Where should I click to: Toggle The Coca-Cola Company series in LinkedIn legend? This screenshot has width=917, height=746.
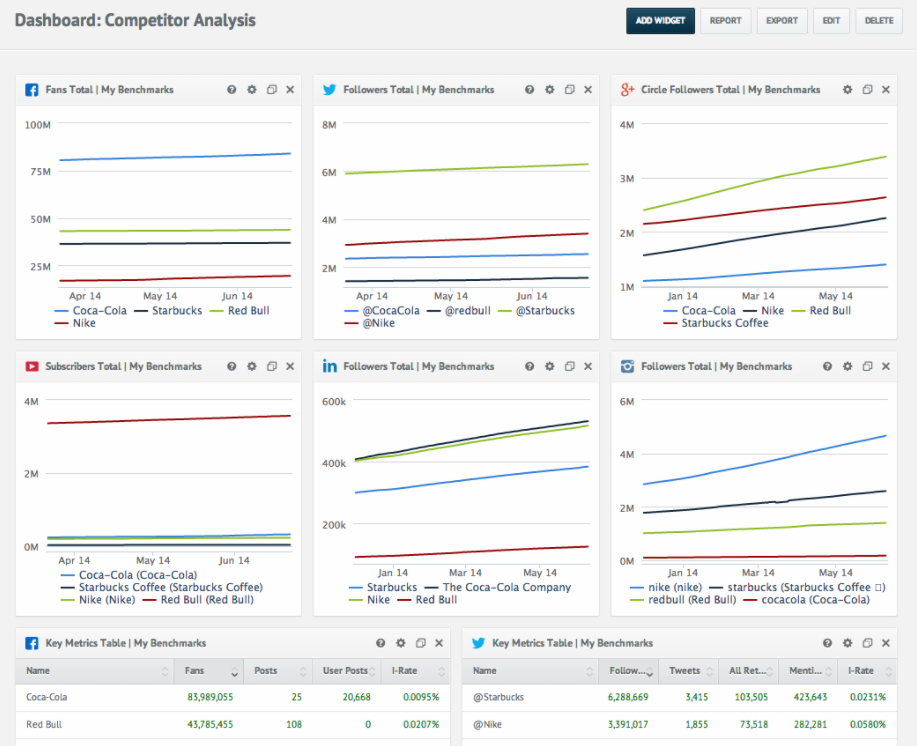tap(498, 587)
